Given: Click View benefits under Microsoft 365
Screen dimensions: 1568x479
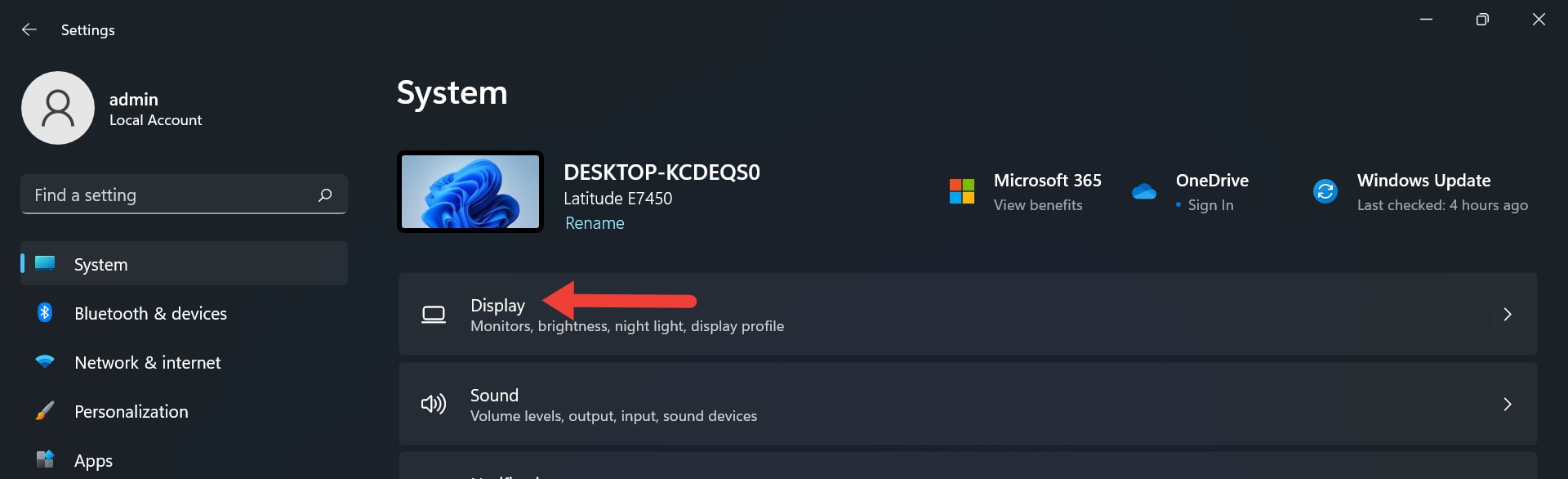Looking at the screenshot, I should tap(1037, 205).
